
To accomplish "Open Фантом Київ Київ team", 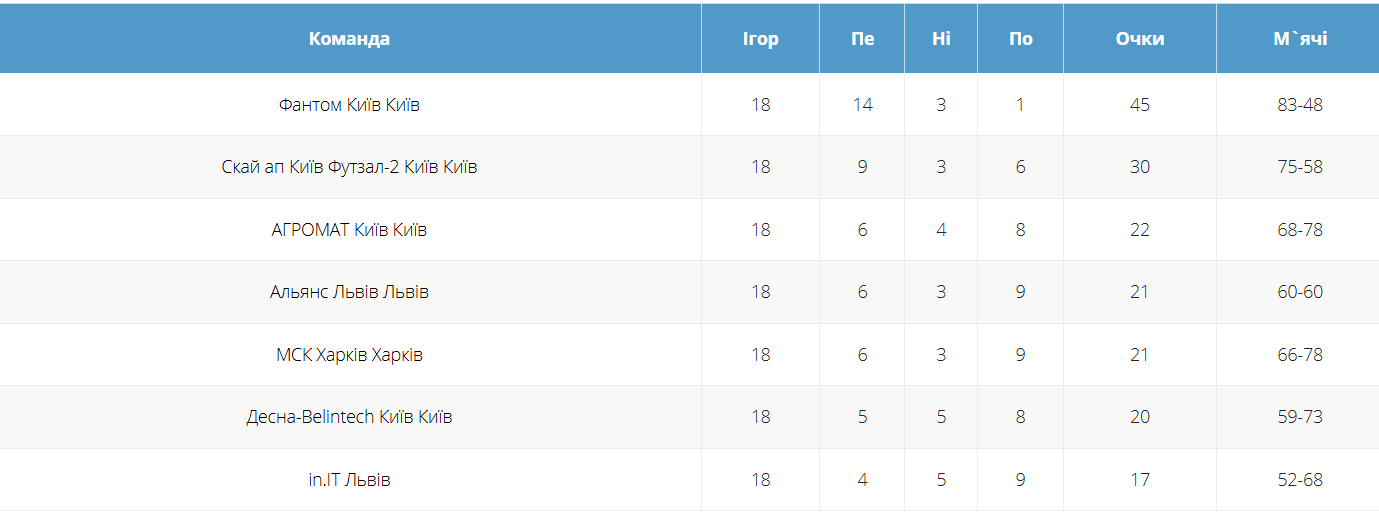I will (349, 105).
